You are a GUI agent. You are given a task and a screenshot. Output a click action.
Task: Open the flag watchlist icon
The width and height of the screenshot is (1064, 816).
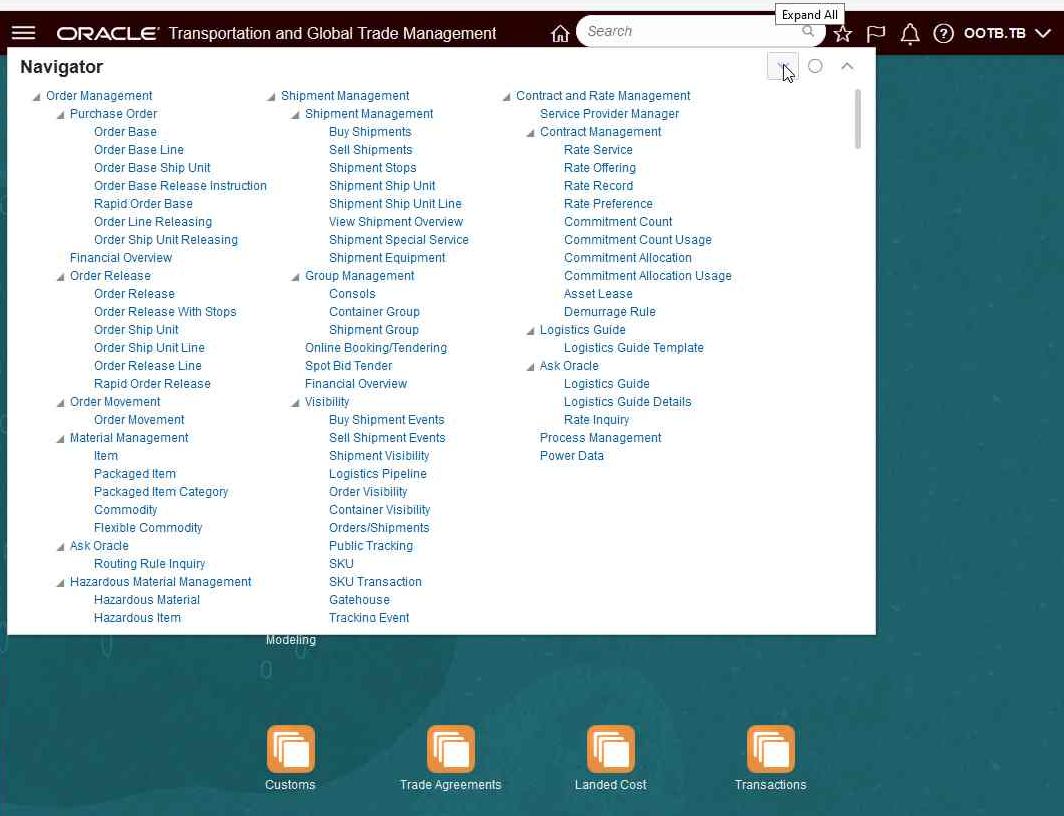point(876,33)
